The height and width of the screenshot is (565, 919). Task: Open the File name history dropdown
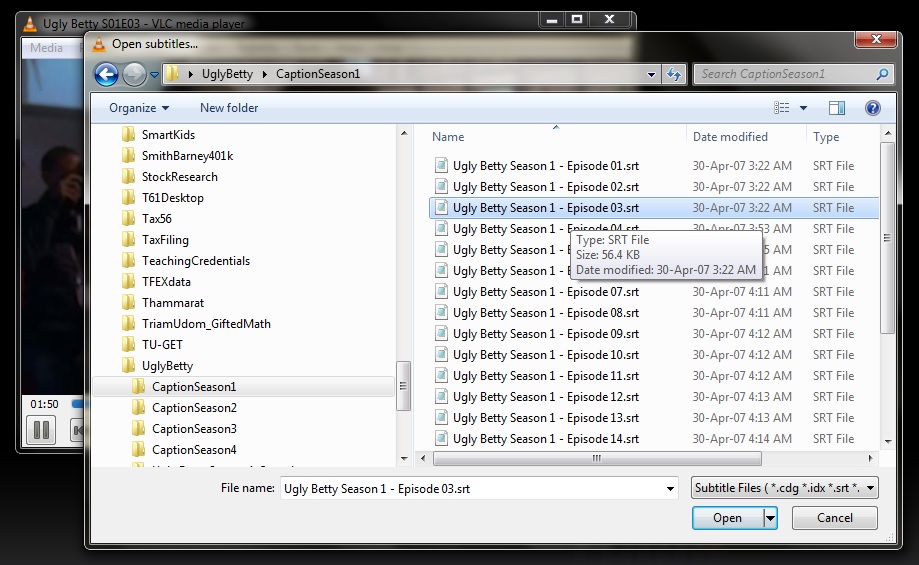[x=670, y=488]
